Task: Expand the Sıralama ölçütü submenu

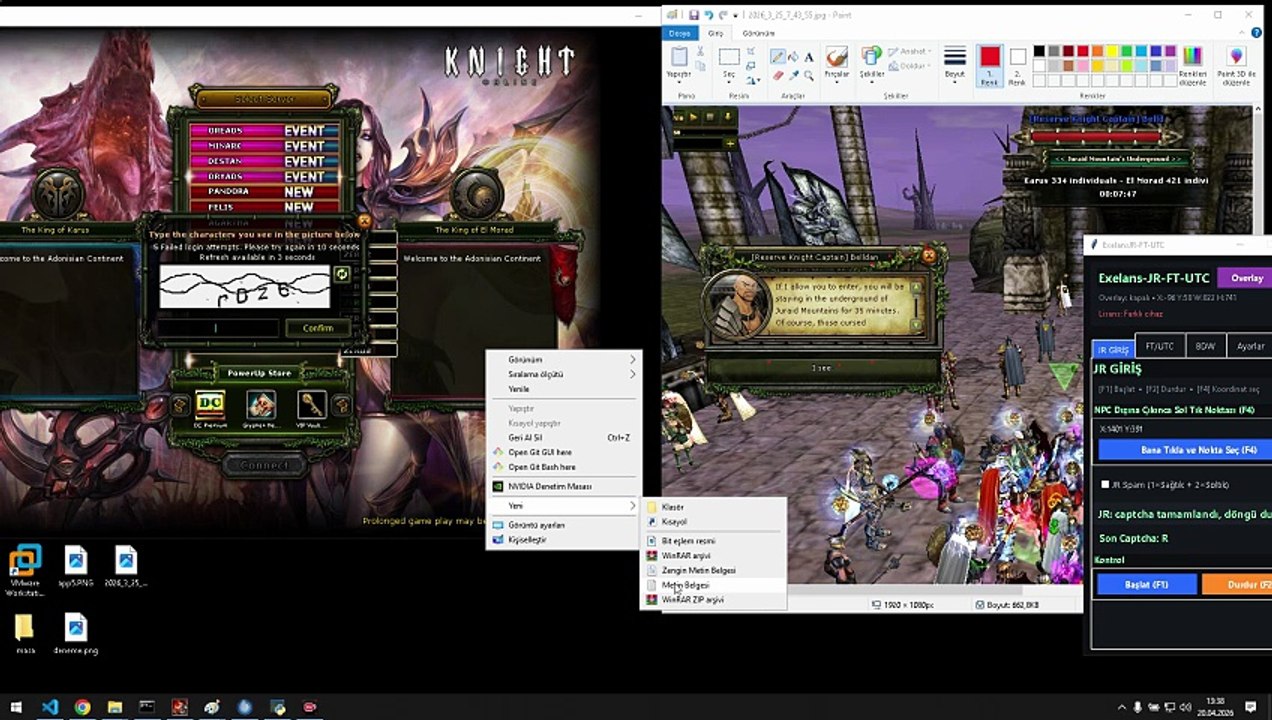Action: coord(563,374)
